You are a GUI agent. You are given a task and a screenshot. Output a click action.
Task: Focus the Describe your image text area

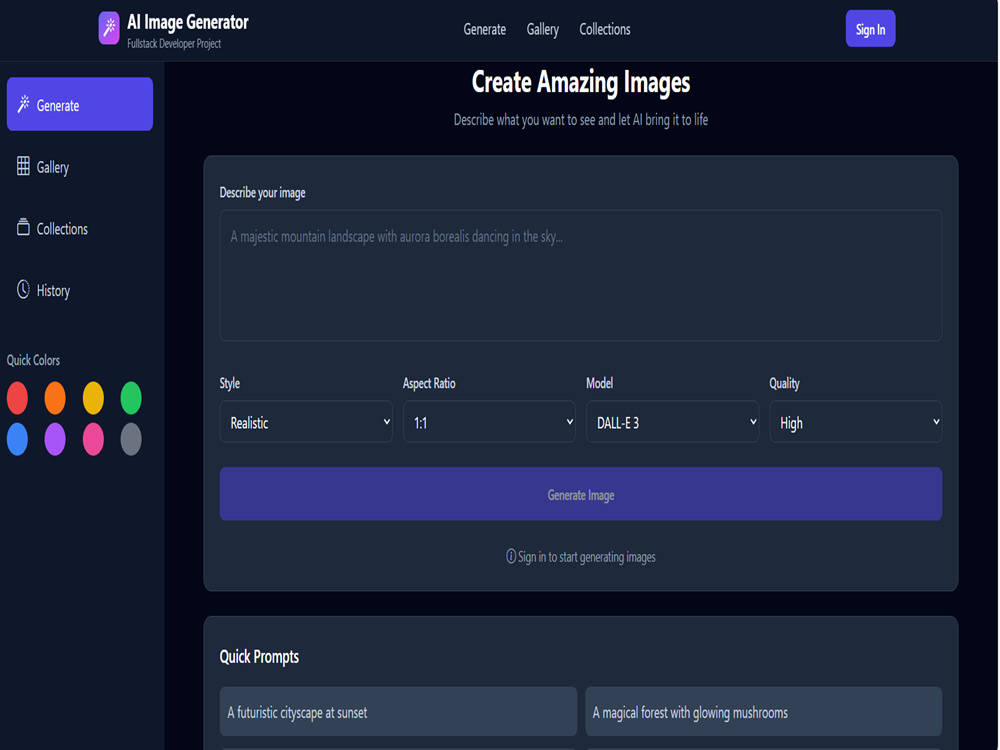click(580, 276)
